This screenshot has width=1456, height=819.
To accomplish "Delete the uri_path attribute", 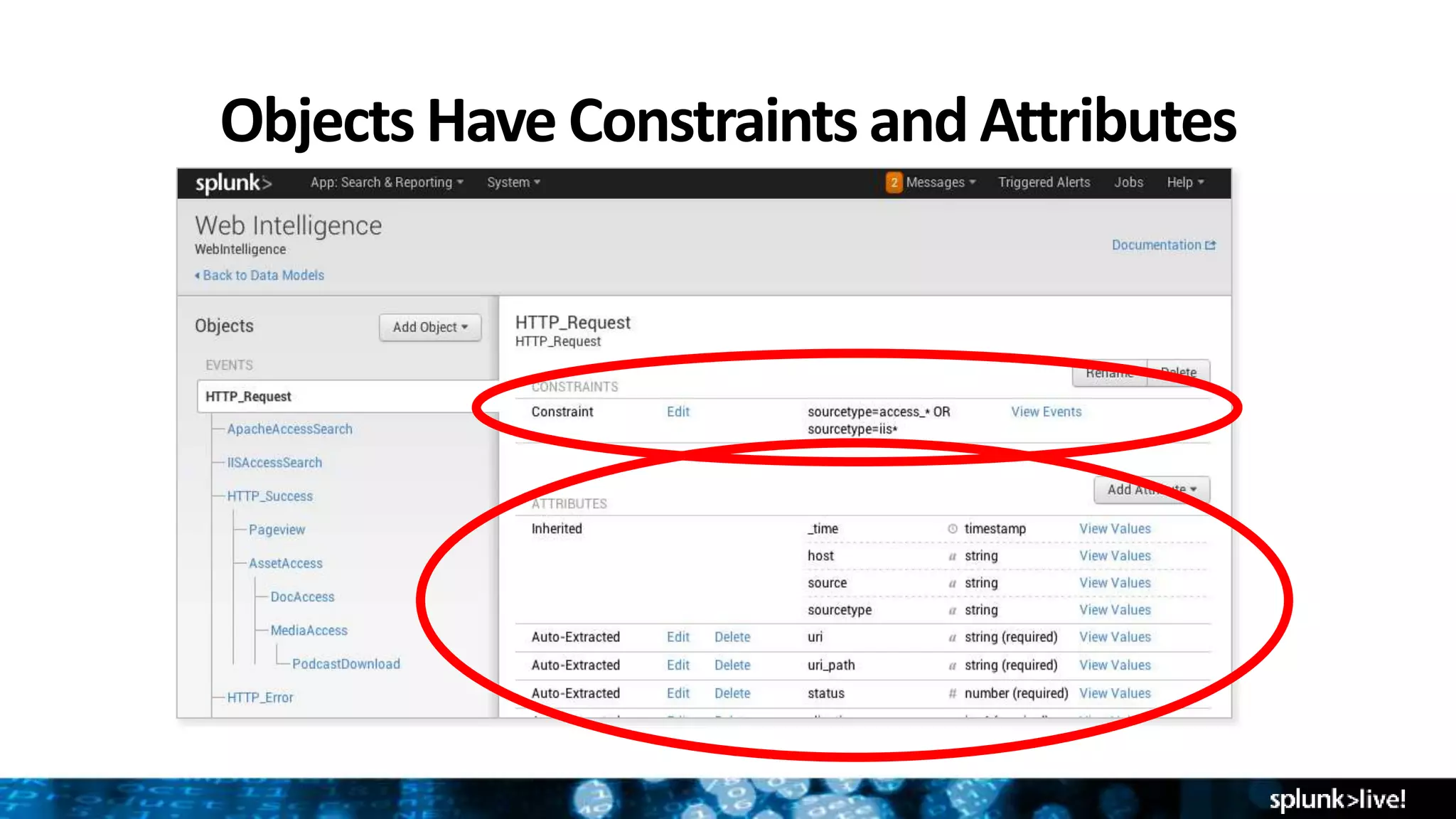I will (732, 665).
